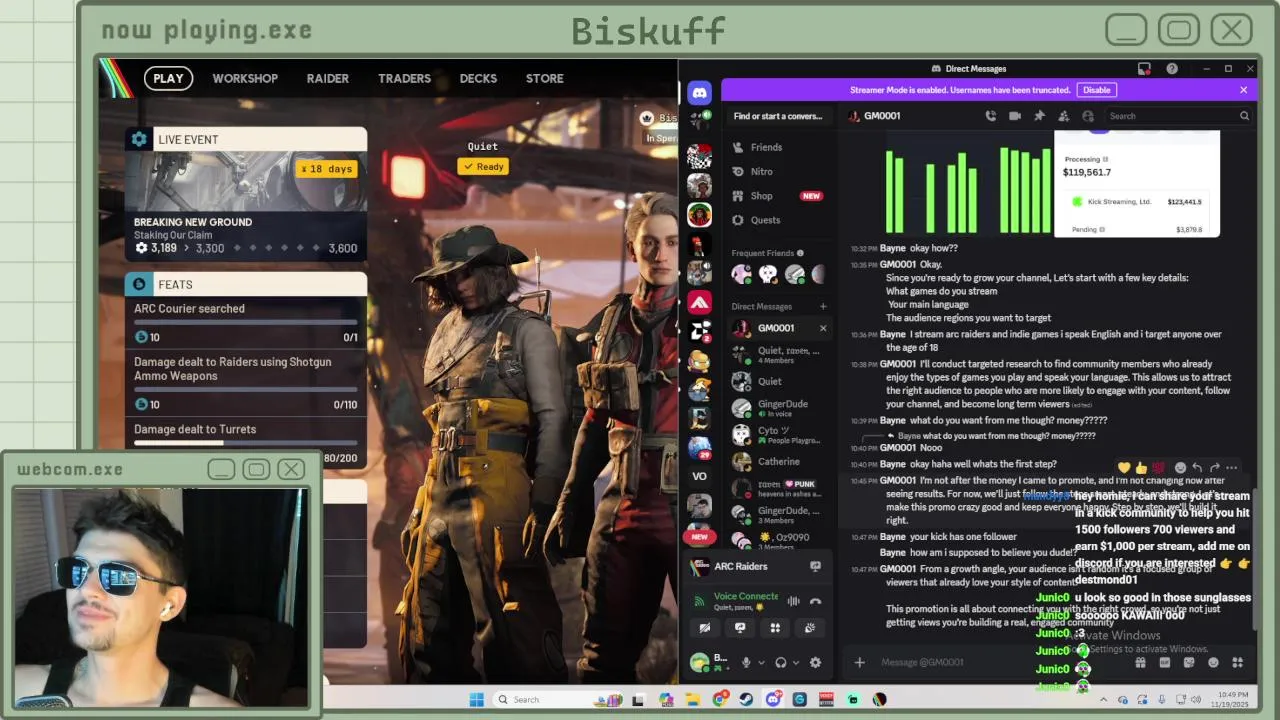Image resolution: width=1280 pixels, height=720 pixels.
Task: Start a voice call with GM0001
Action: pos(991,116)
